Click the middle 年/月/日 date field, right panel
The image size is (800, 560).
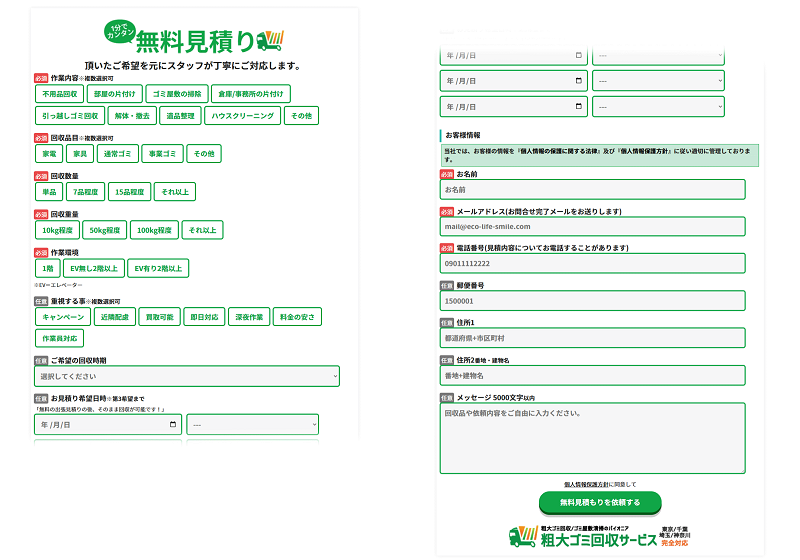click(513, 81)
